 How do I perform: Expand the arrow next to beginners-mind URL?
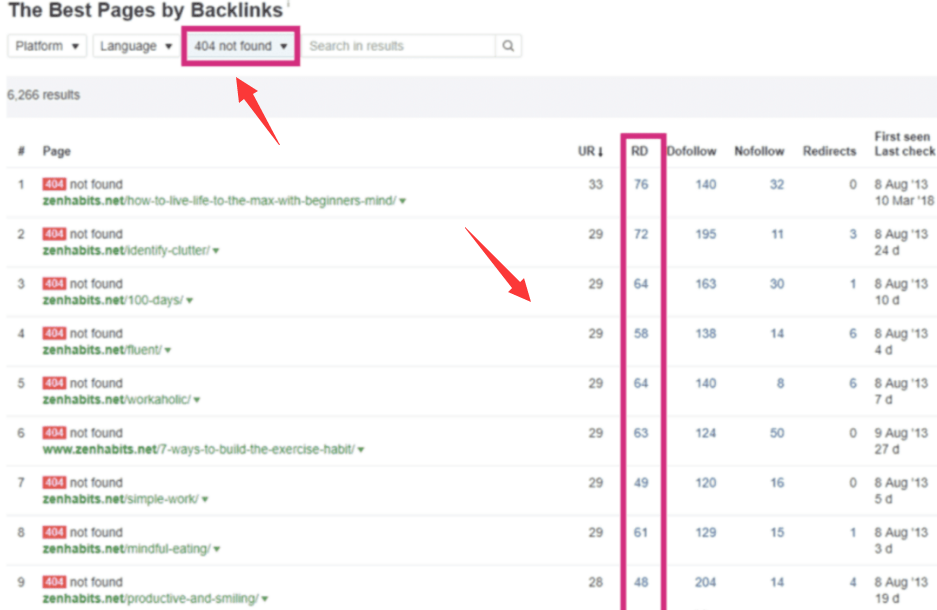(403, 201)
